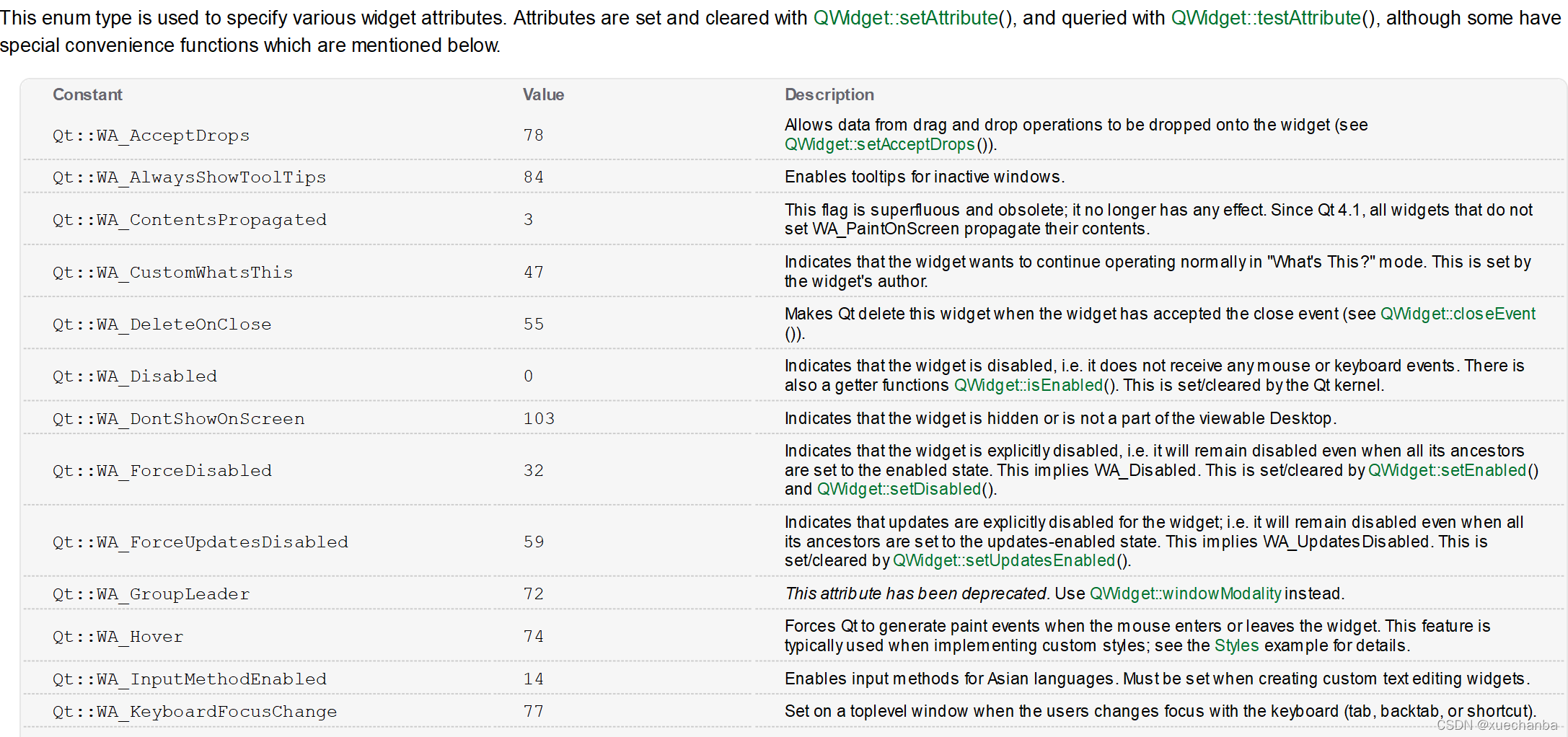Click the Constant column header
1568x737 pixels.
[x=87, y=94]
